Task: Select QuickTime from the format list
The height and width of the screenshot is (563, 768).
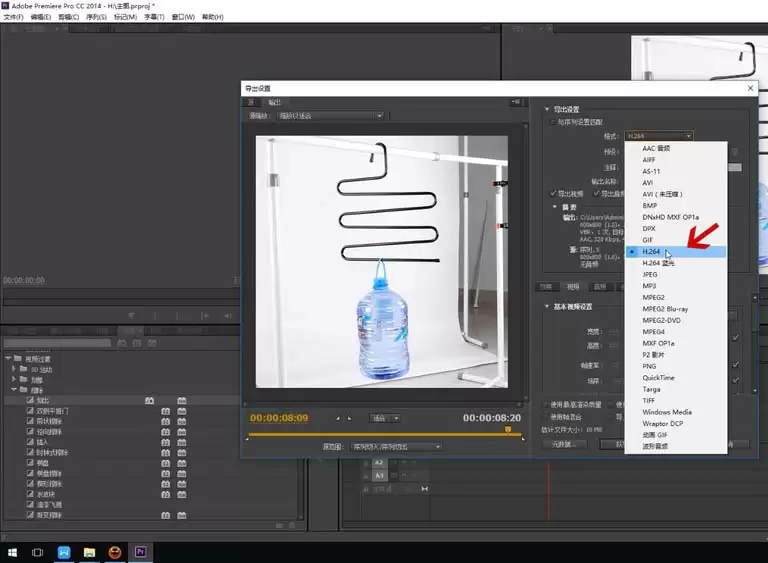Action: 660,377
